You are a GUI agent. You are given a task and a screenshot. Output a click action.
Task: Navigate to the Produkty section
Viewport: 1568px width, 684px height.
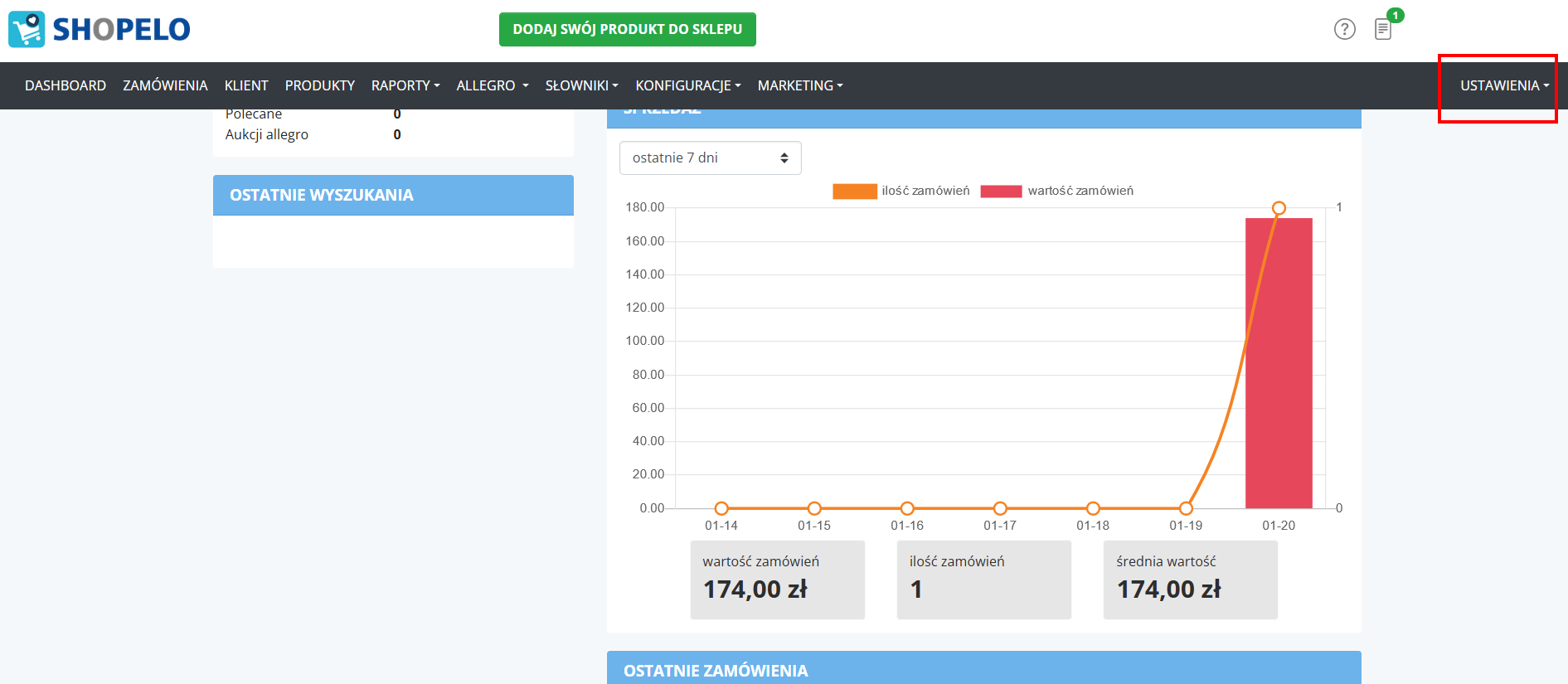pyautogui.click(x=319, y=85)
